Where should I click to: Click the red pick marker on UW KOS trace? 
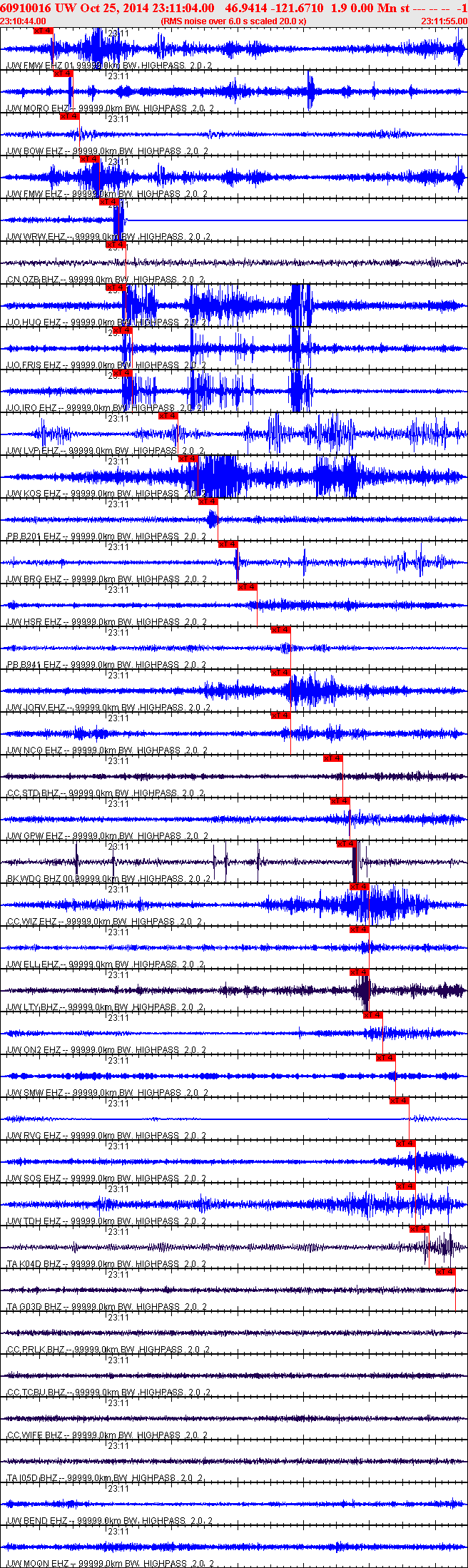pos(189,459)
